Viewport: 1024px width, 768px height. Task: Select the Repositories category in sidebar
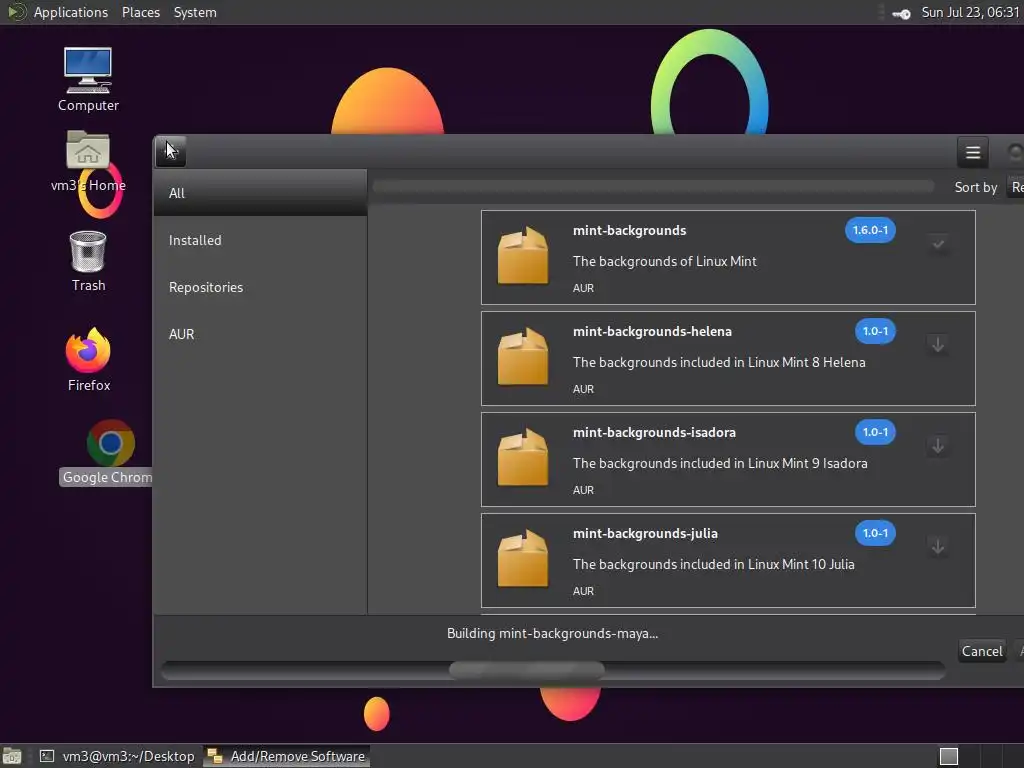tap(260, 287)
